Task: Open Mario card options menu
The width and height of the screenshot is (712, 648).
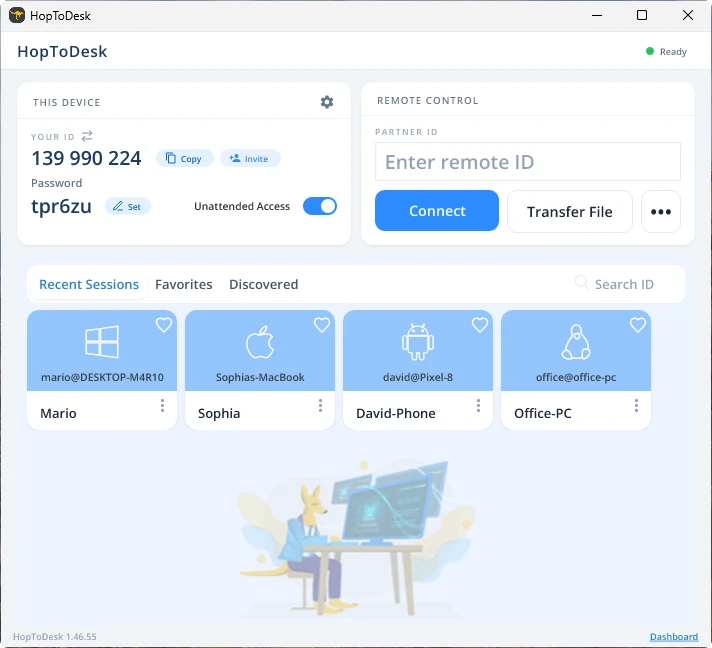Action: click(162, 406)
